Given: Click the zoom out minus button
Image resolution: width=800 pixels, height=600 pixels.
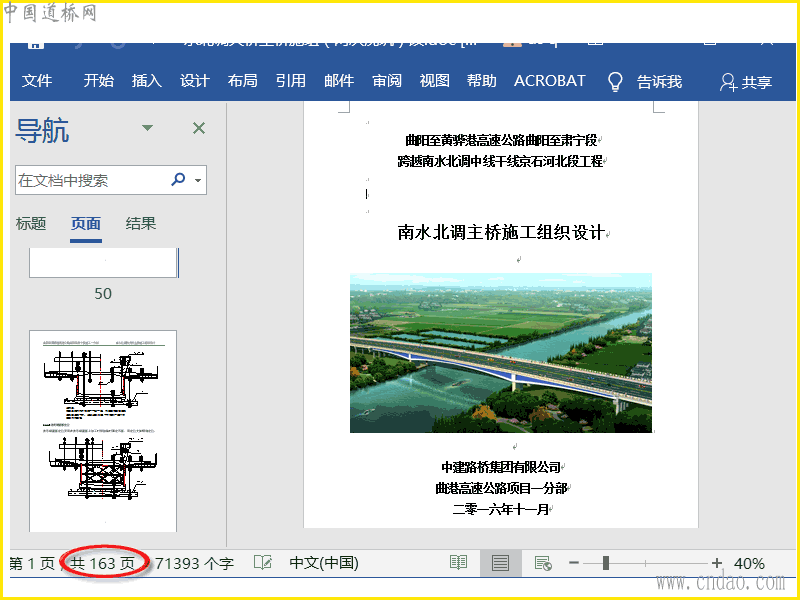Looking at the screenshot, I should [x=574, y=563].
